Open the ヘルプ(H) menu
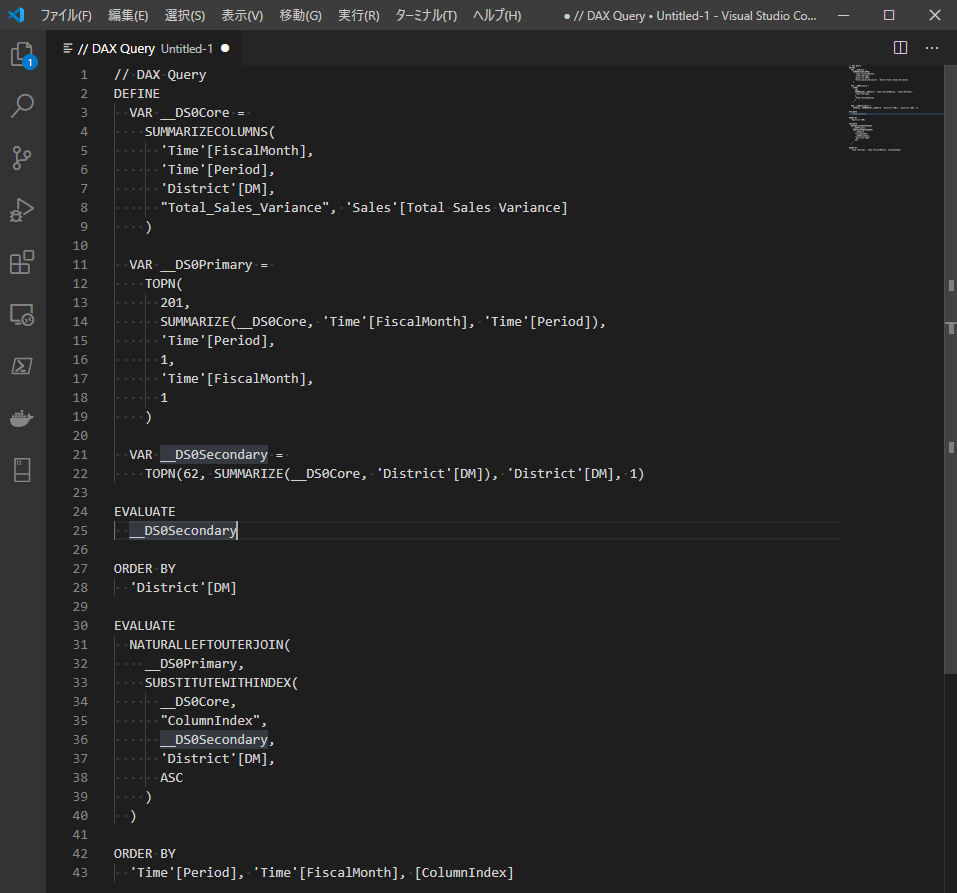The height and width of the screenshot is (893, 957). coord(497,15)
